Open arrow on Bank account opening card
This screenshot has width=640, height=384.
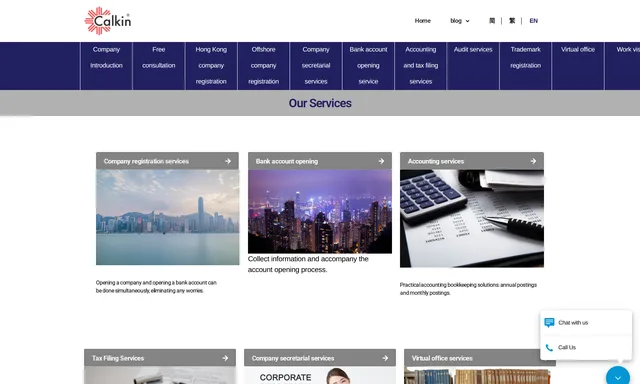point(381,161)
